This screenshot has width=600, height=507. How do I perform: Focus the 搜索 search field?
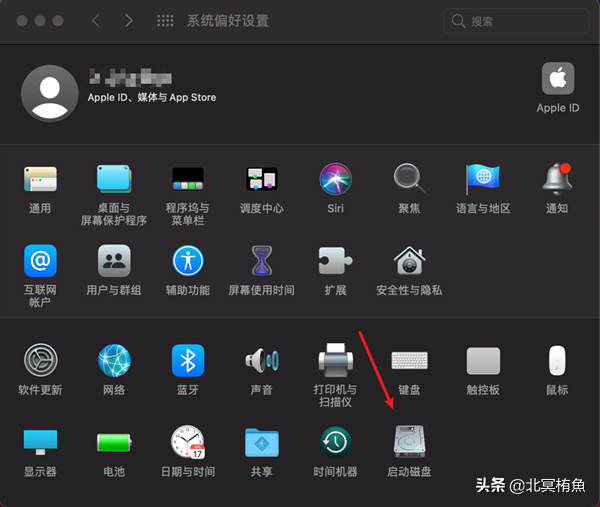pos(515,21)
